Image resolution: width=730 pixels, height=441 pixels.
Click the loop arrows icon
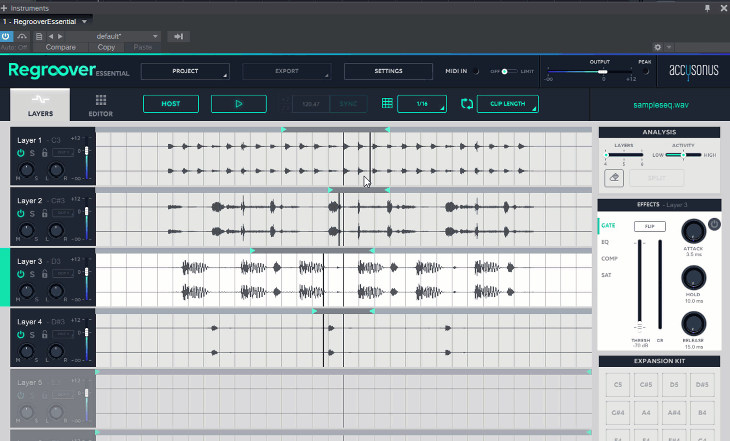[x=467, y=104]
